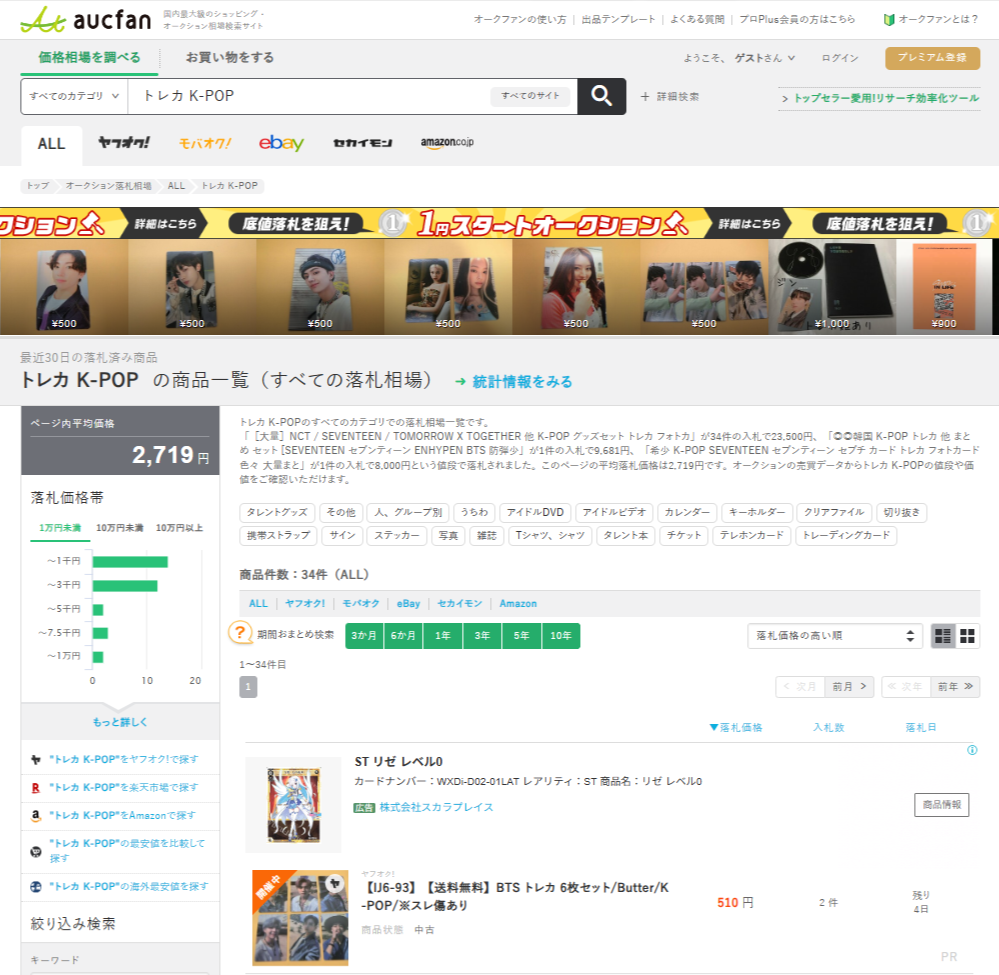
Task: Select the amazon.co.jp site logo tab
Action: pos(446,143)
